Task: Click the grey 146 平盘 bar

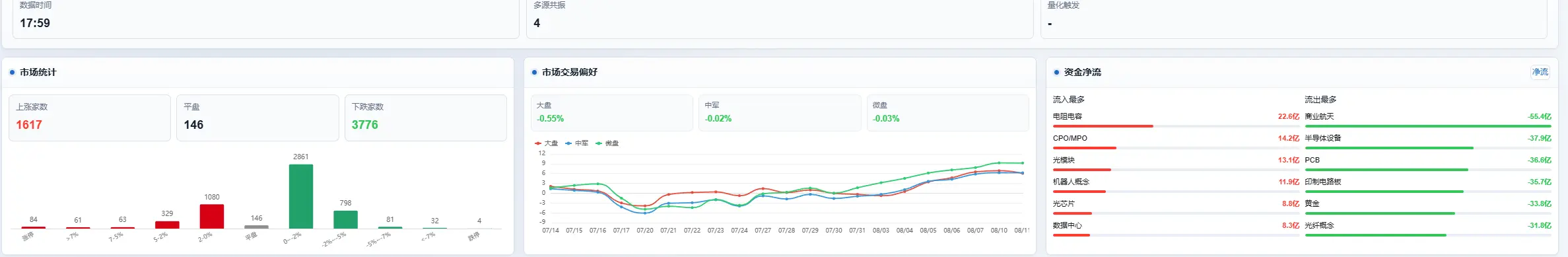Action: pyautogui.click(x=256, y=227)
